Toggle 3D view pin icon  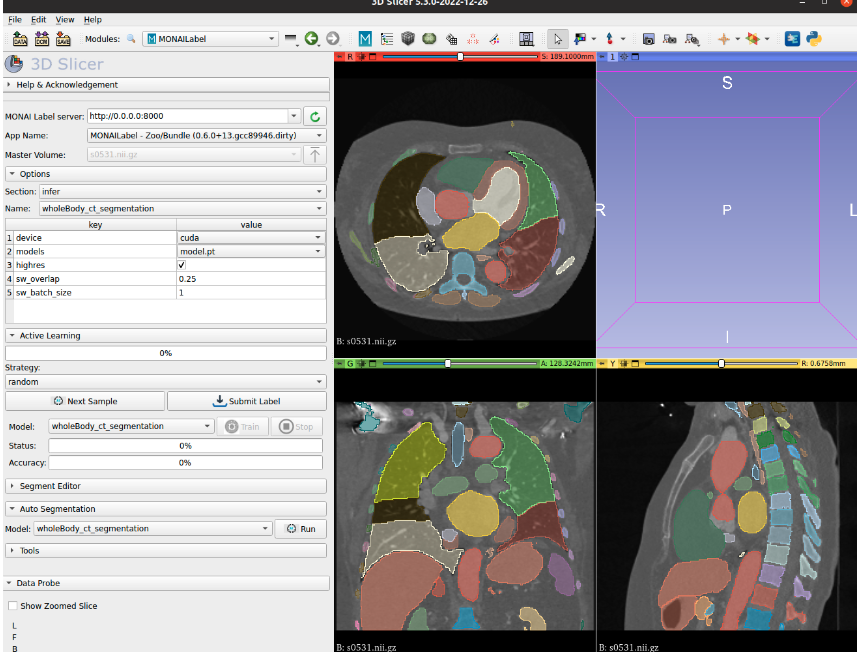602,56
